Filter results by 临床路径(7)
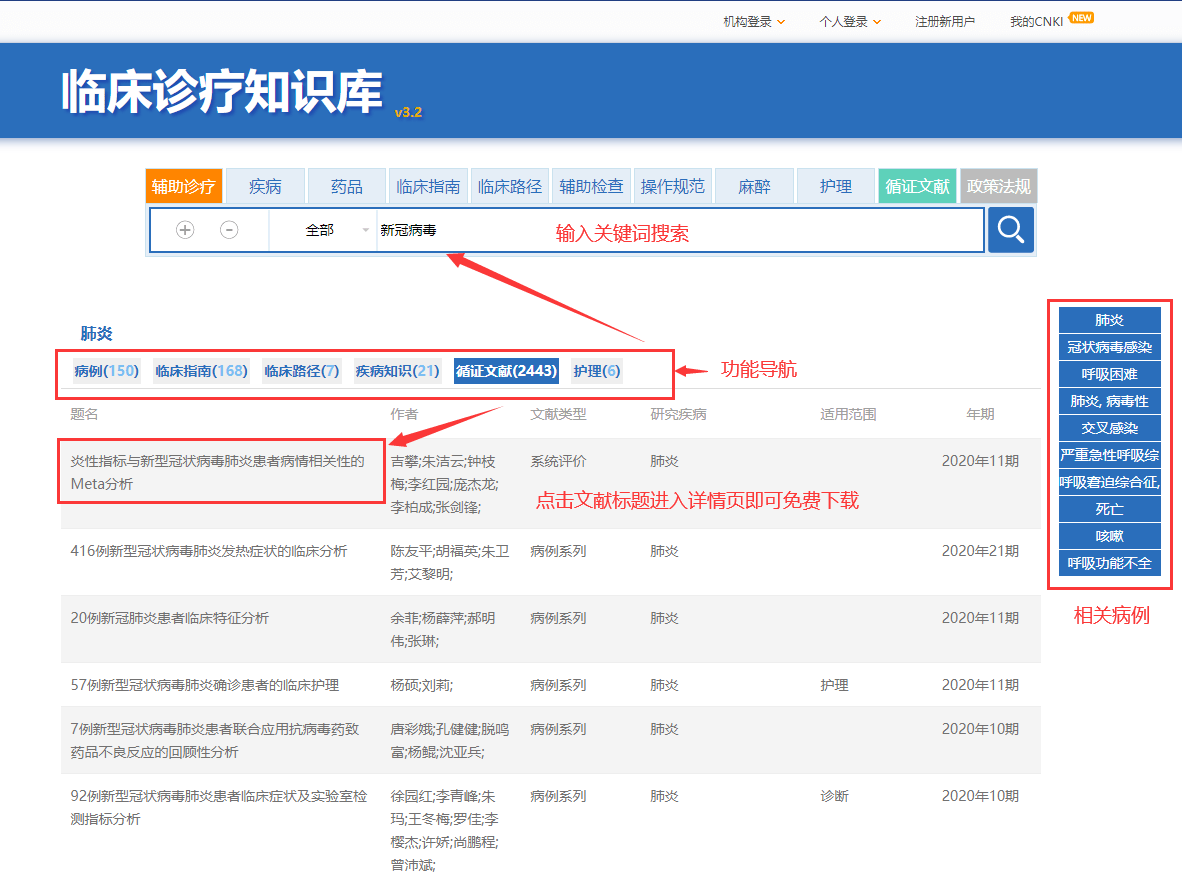Screen dimensions: 1182x883 pos(302,371)
